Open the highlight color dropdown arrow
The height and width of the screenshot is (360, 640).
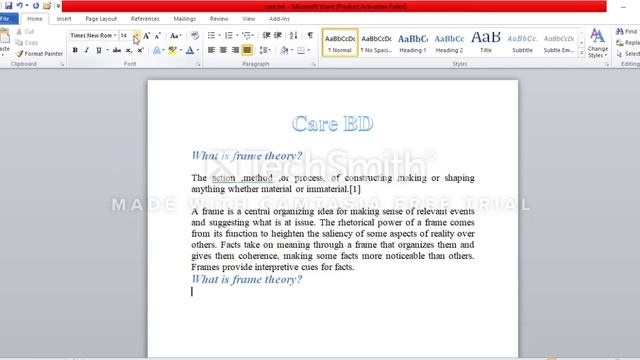click(x=181, y=50)
